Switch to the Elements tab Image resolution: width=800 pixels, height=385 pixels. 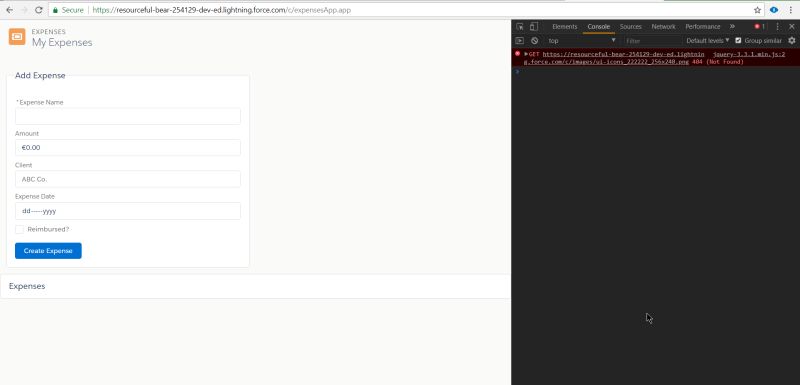tap(564, 27)
